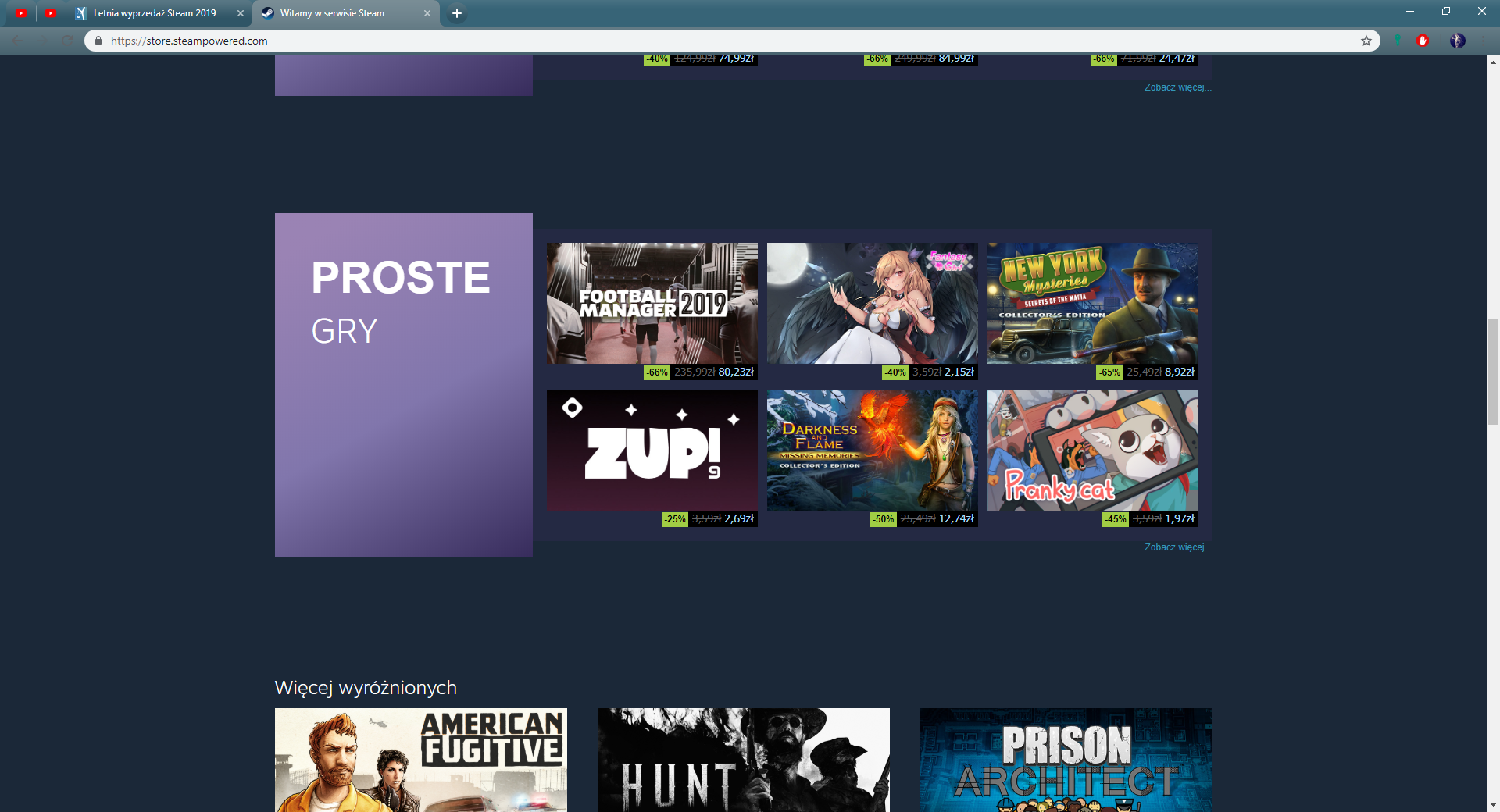1500x812 pixels.
Task: Go forward to the next page
Action: [42, 41]
